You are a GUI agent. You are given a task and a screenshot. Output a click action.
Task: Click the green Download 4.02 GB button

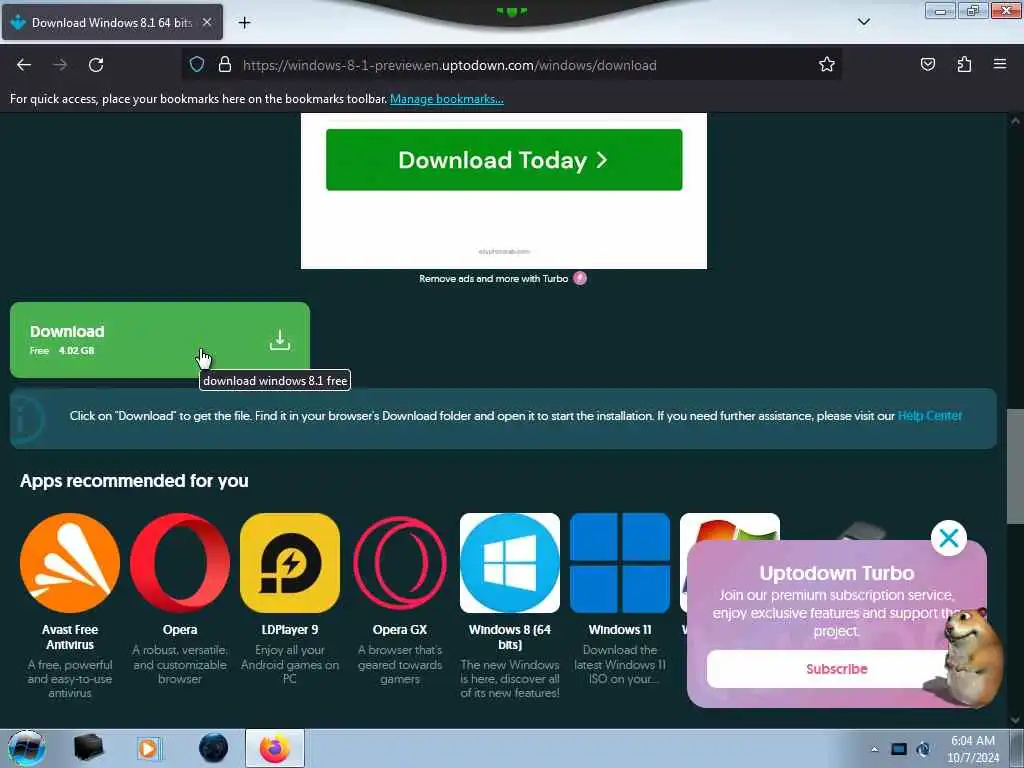click(x=160, y=340)
